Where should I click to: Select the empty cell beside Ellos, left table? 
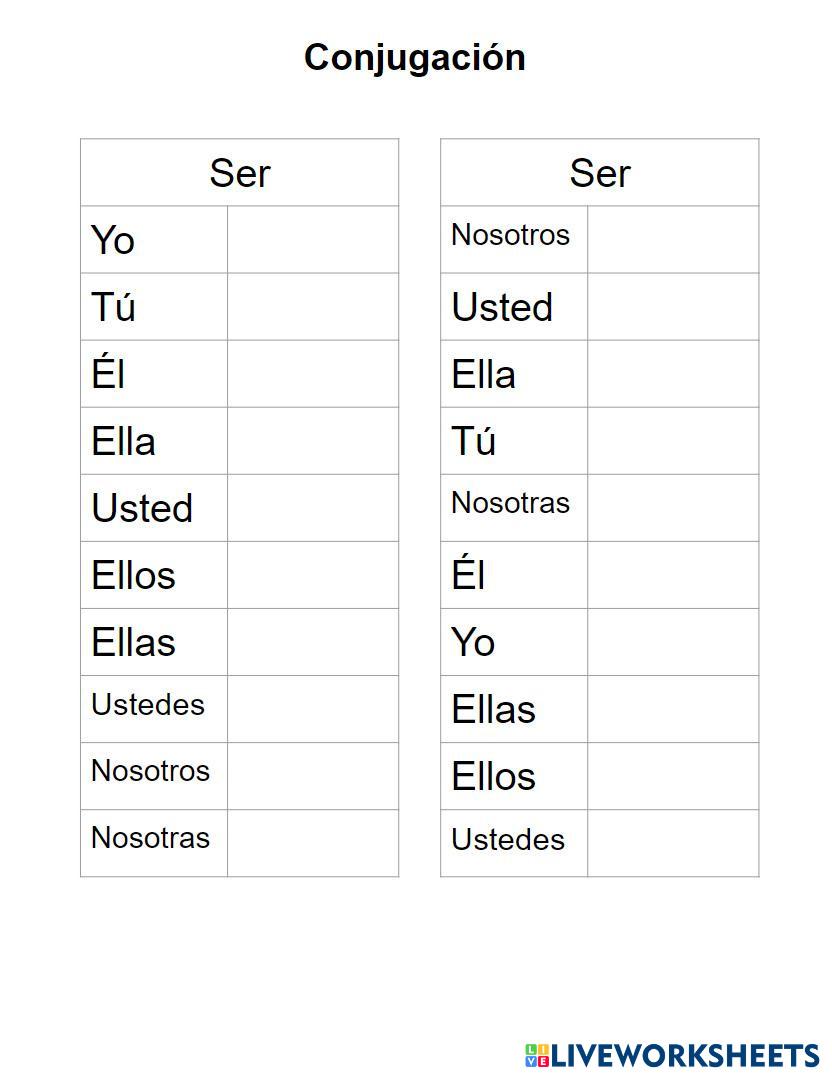313,575
